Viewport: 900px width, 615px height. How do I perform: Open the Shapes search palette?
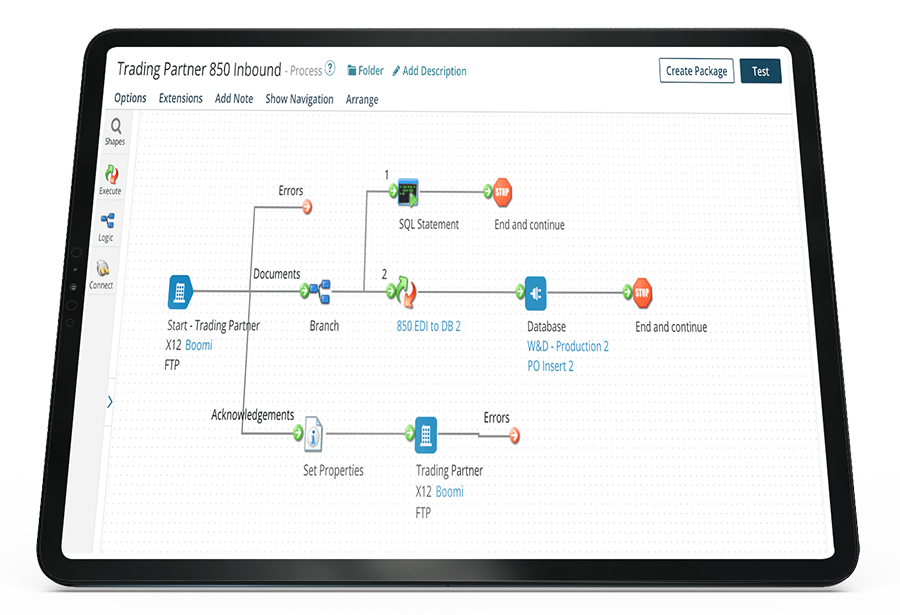tap(115, 130)
